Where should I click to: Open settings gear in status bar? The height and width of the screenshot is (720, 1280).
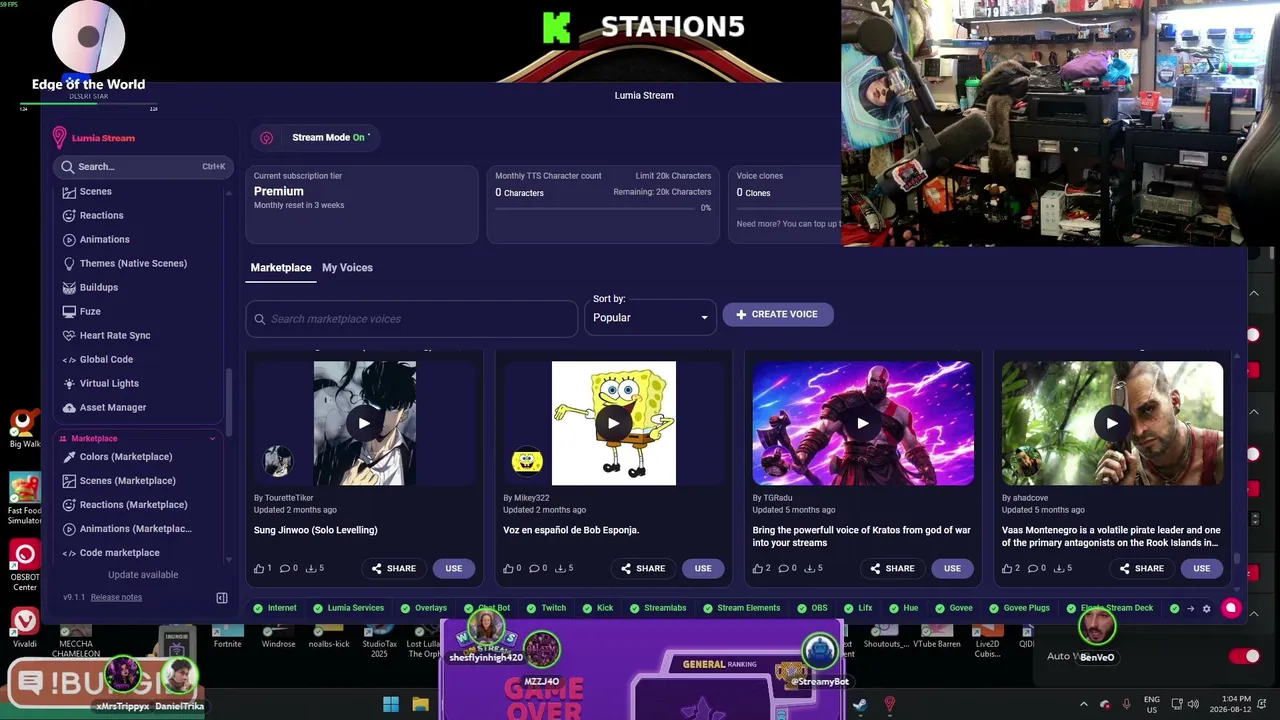pyautogui.click(x=1206, y=608)
